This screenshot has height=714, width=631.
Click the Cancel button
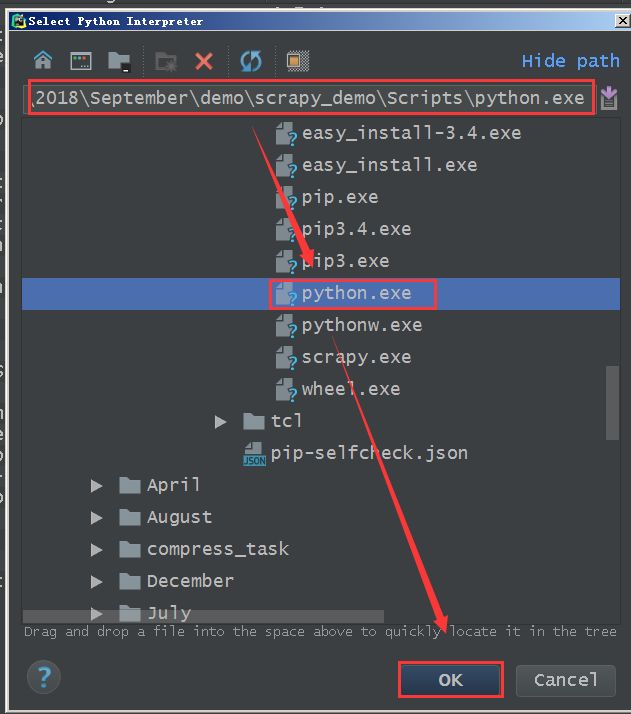coord(565,680)
